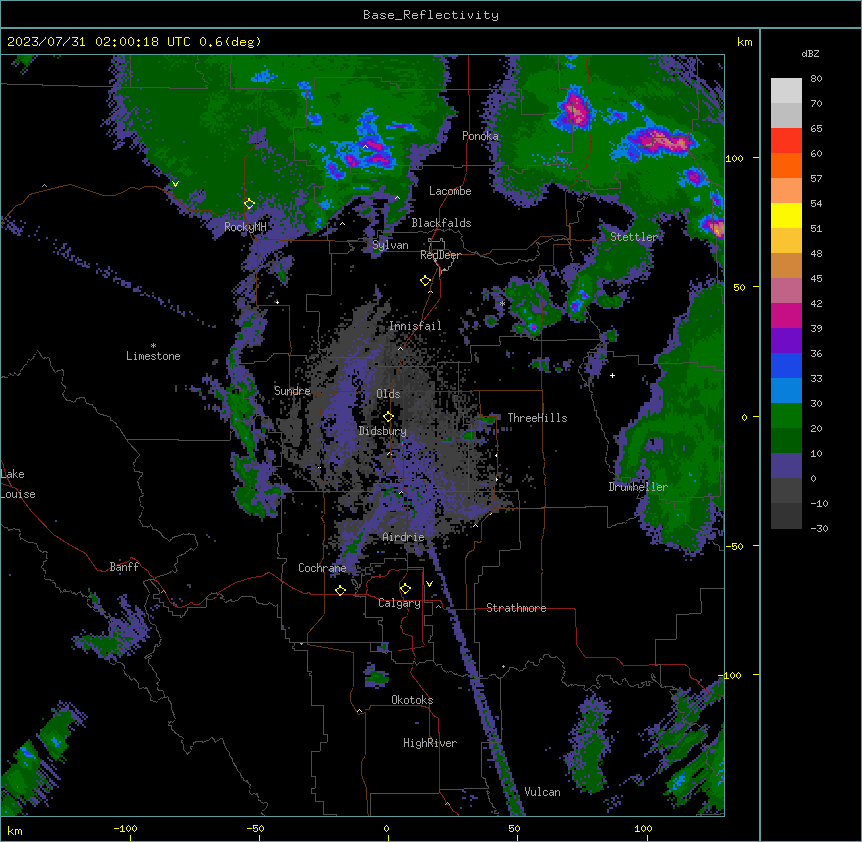The height and width of the screenshot is (842, 862).
Task: Click the -50 tick on the horizontal axis
Action: (x=255, y=828)
